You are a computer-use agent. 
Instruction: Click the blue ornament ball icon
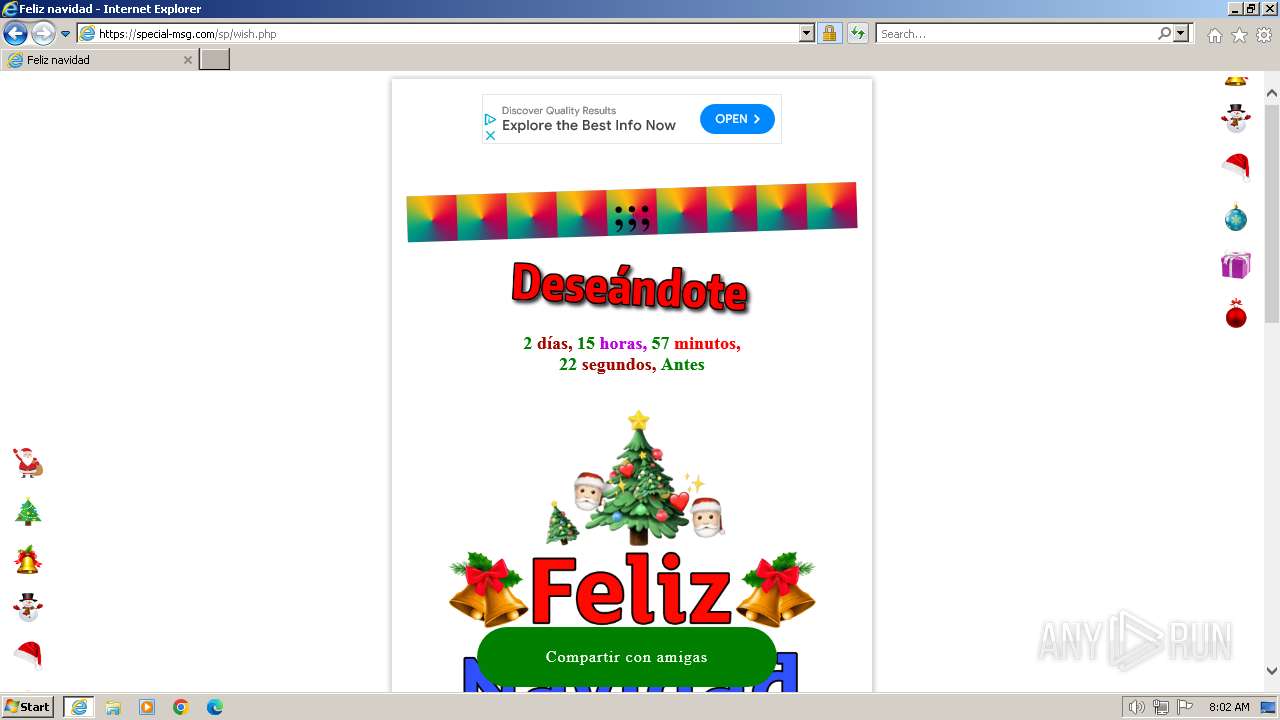[1236, 217]
